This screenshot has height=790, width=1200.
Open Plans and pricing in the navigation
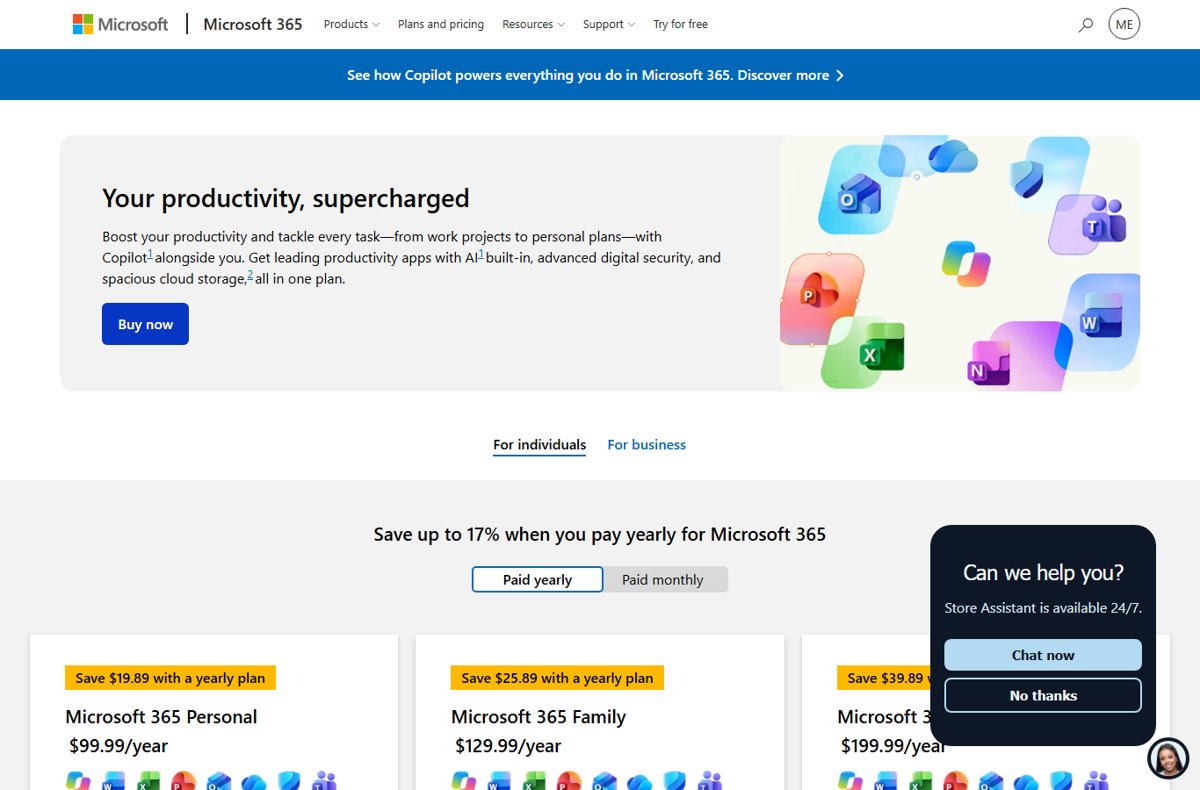(x=441, y=24)
